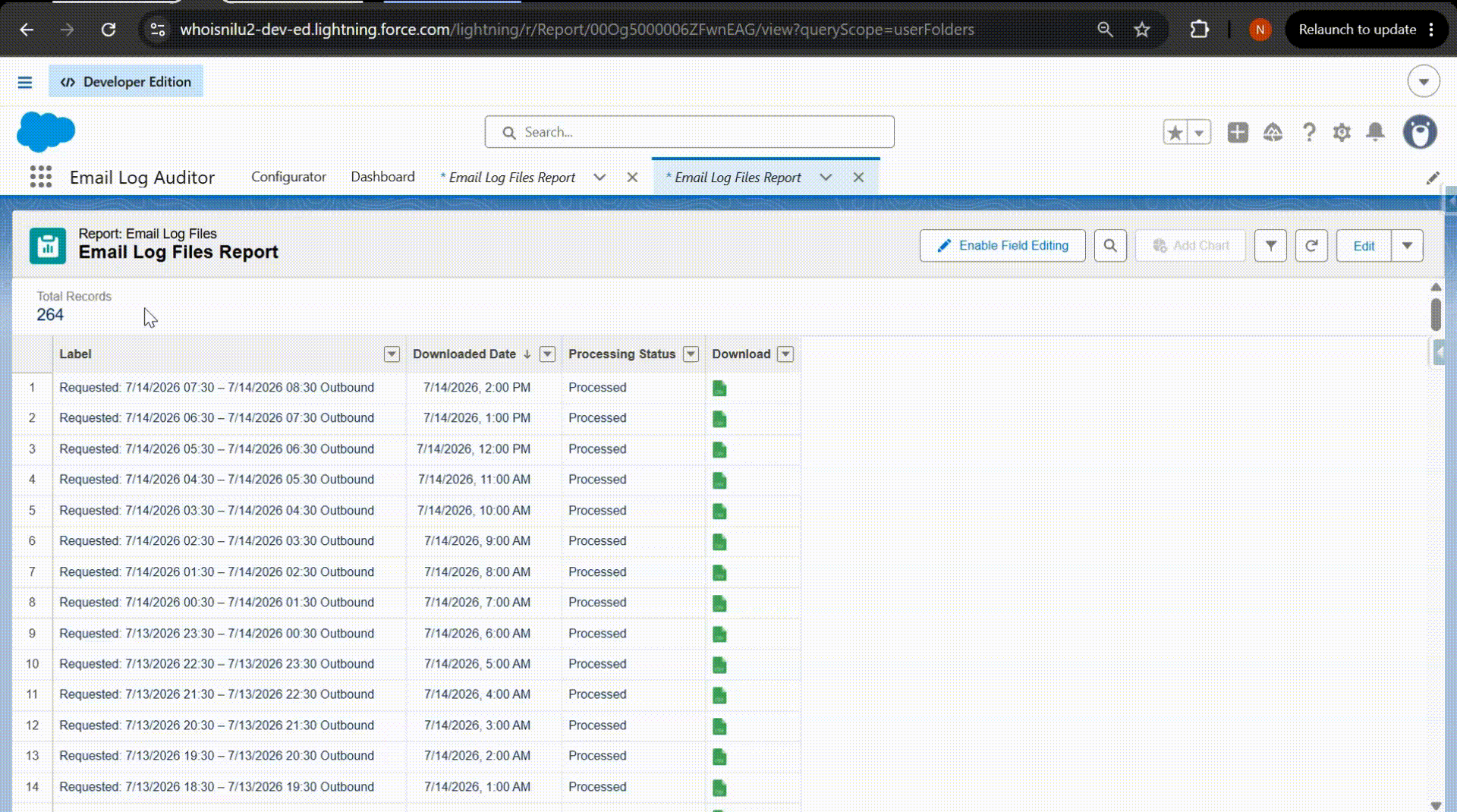Click label Requested: 7/13/2026 23:30 – 7/14/2026 00:30 Outbound
The image size is (1457, 812).
(217, 634)
